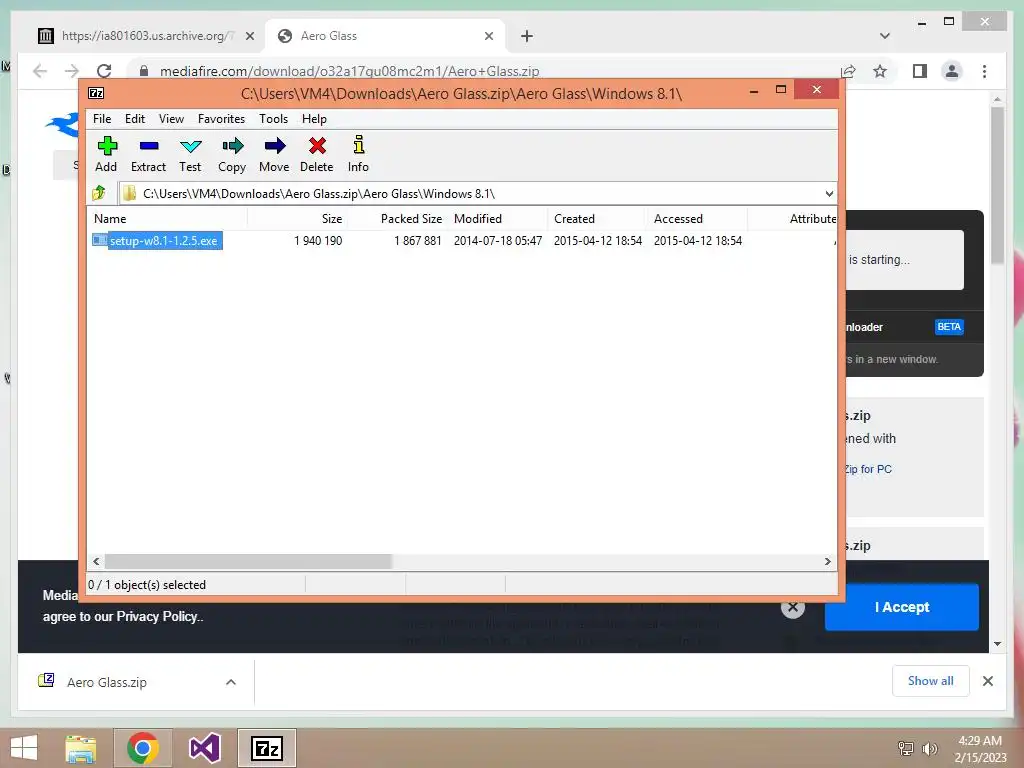Click the red Delete icon
Viewport: 1024px width, 768px height.
[317, 154]
